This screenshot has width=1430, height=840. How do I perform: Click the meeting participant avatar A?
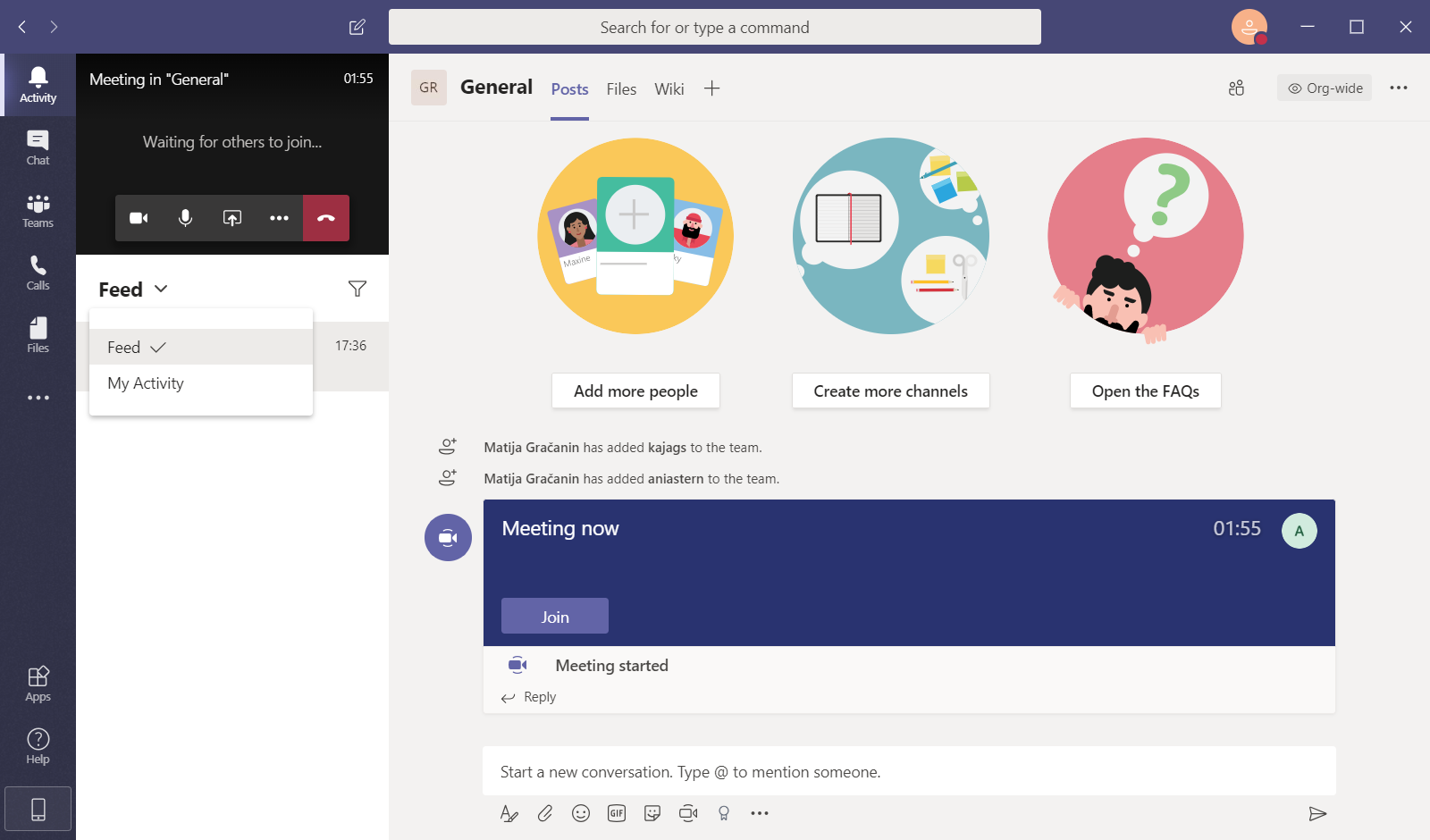(1300, 531)
